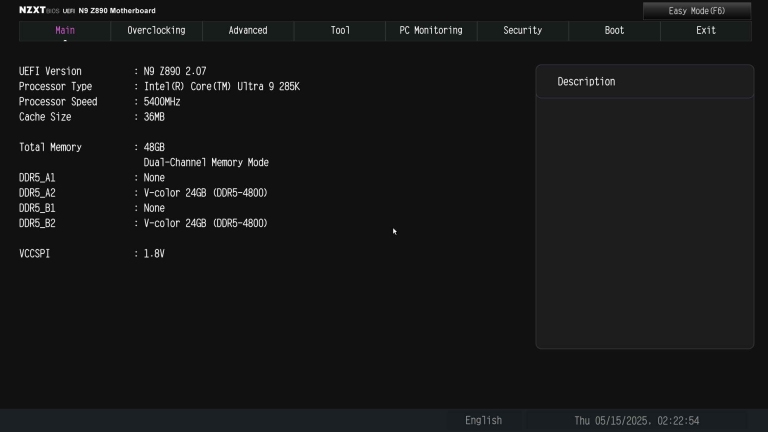
Task: Open the Main tab
Action: pos(65,30)
